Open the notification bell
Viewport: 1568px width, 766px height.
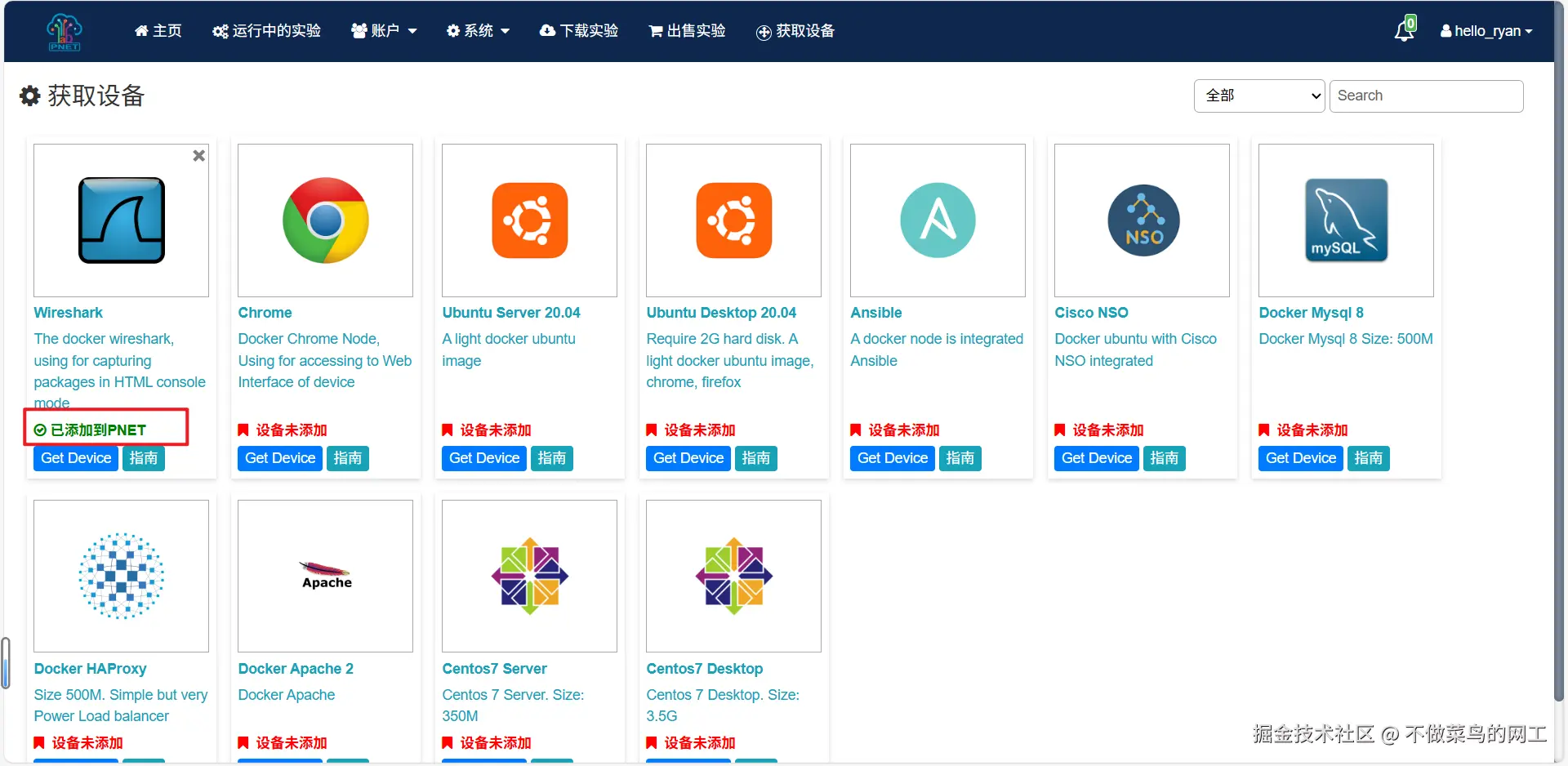coord(1405,30)
